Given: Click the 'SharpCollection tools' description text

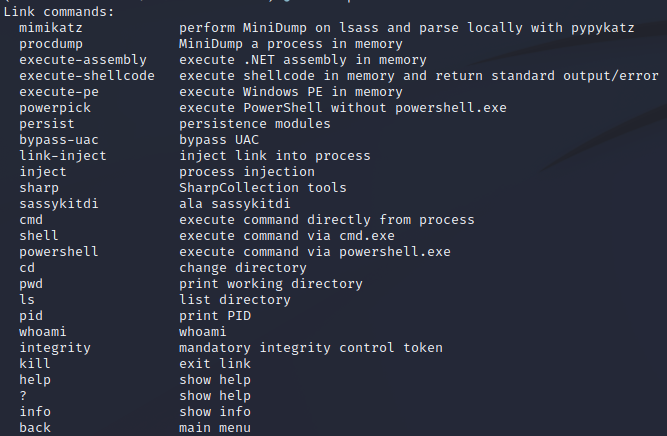Looking at the screenshot, I should pos(262,188).
